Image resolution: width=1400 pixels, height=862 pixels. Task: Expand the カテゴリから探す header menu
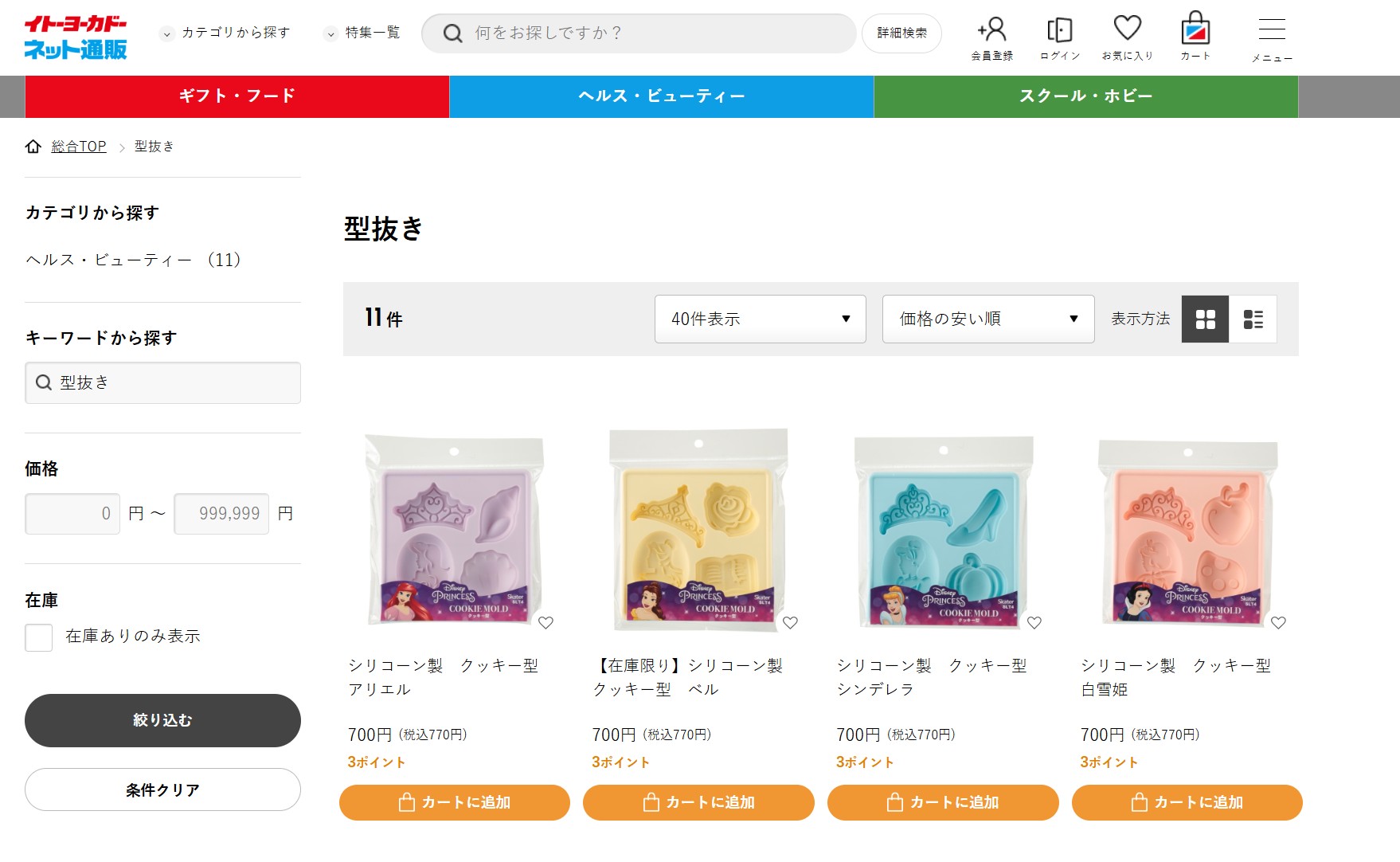(226, 33)
